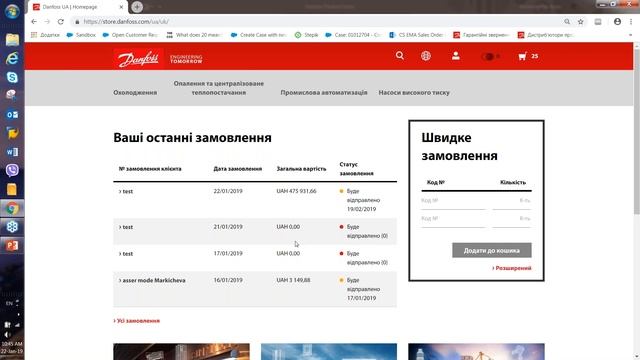The height and width of the screenshot is (360, 640).
Task: Click the UAH 475 931,66 total value
Action: pos(296,191)
